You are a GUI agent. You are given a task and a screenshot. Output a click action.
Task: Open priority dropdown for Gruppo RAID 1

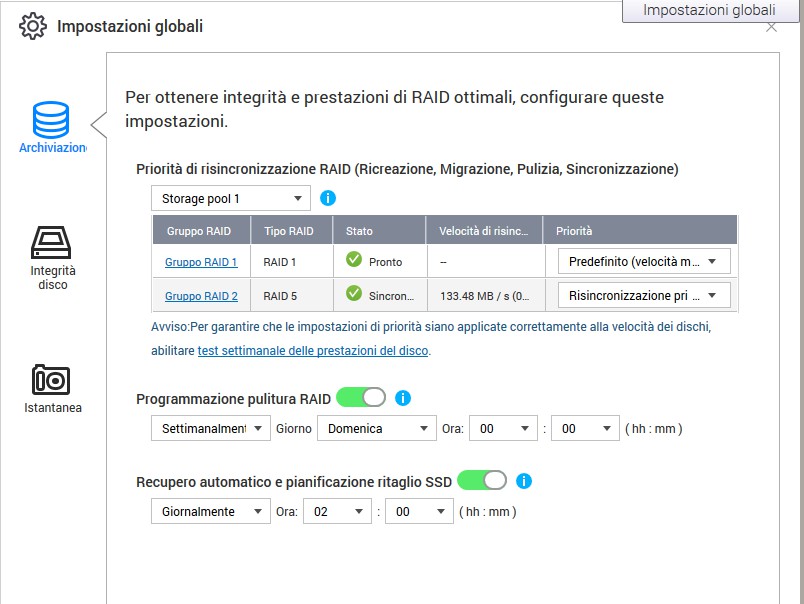coord(643,262)
